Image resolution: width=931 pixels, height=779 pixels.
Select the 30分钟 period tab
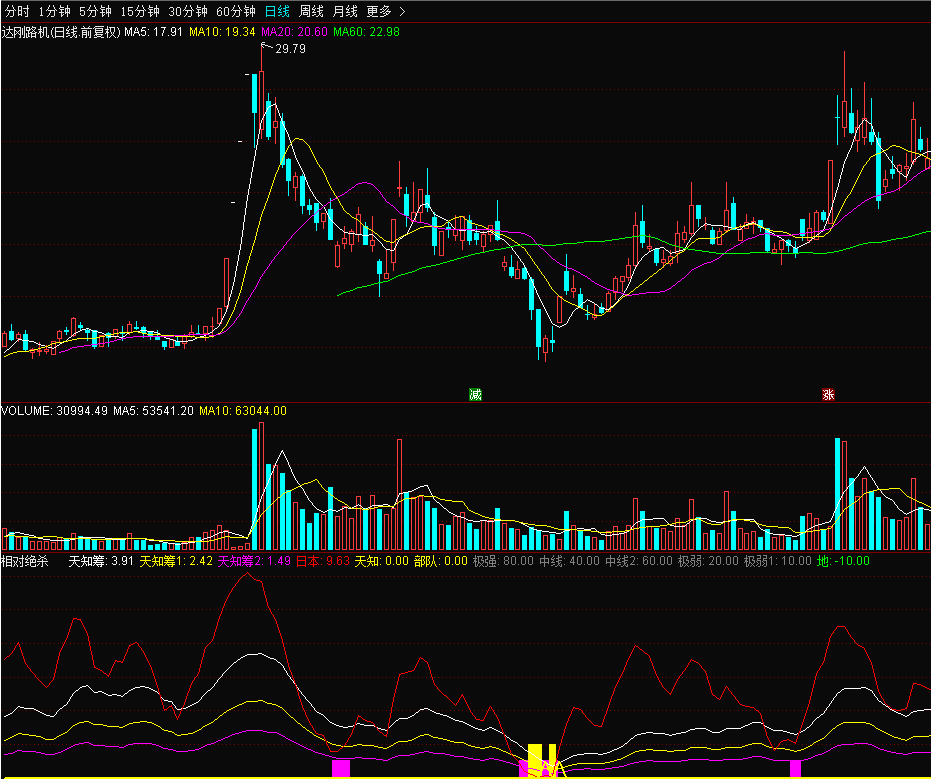click(188, 11)
